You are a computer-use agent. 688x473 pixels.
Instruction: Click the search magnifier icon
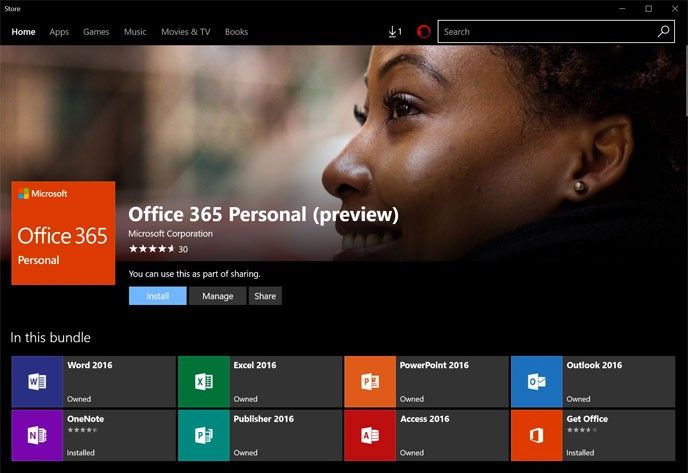pyautogui.click(x=663, y=32)
